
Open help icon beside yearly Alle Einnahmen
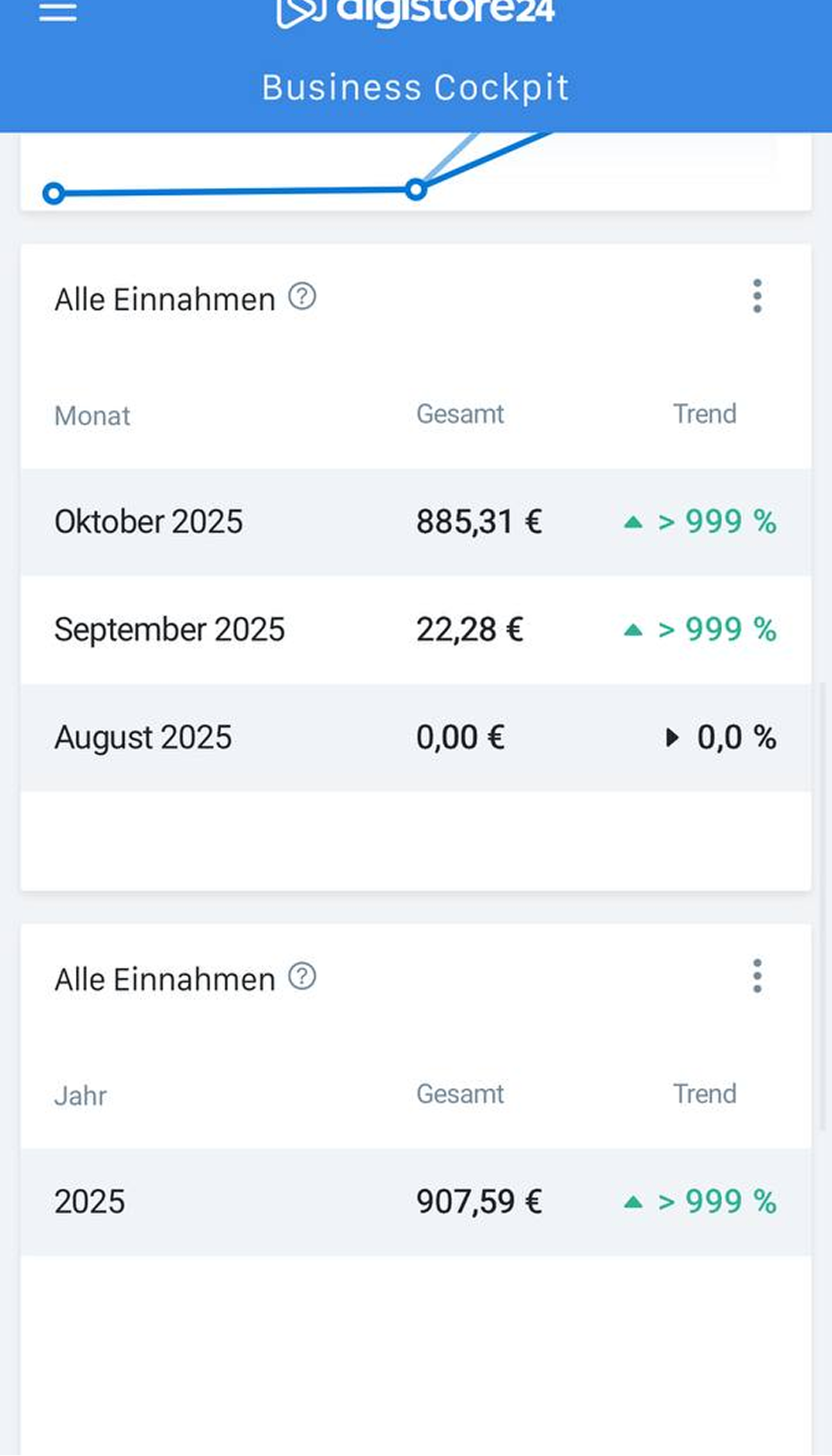[303, 976]
